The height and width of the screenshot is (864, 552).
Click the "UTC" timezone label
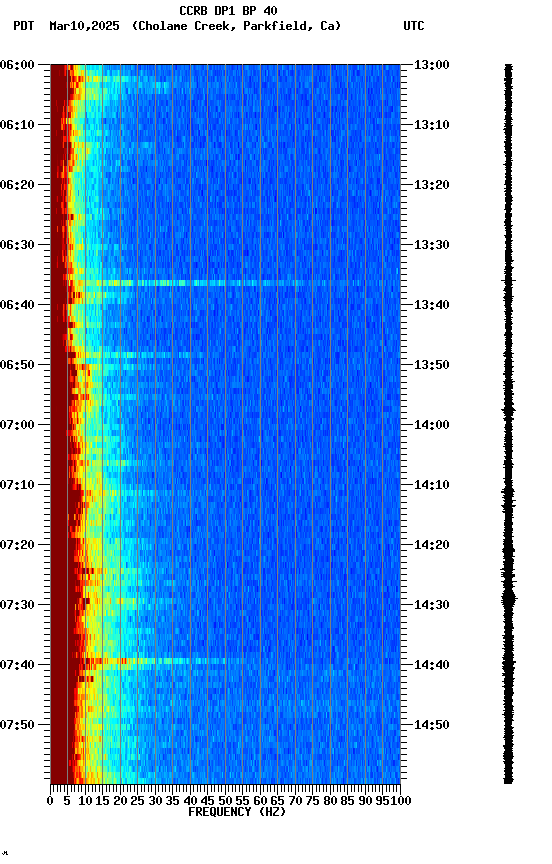[x=414, y=26]
